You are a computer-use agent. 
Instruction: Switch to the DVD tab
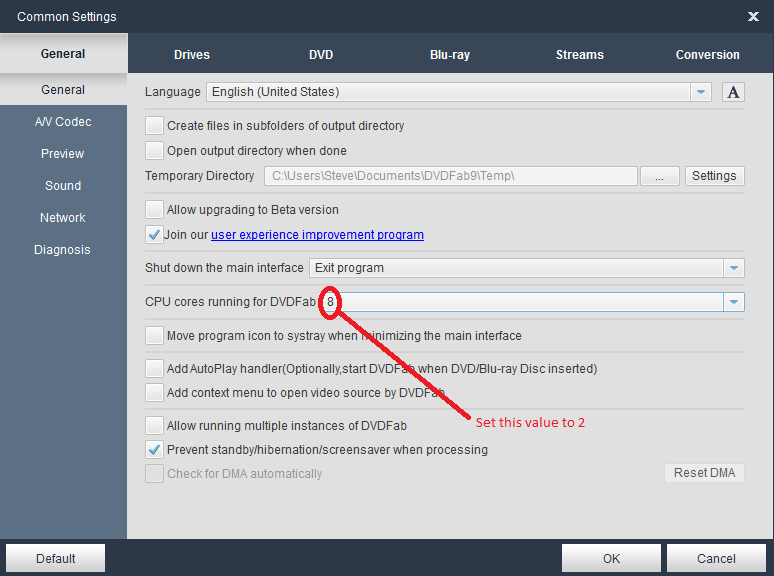tap(321, 54)
